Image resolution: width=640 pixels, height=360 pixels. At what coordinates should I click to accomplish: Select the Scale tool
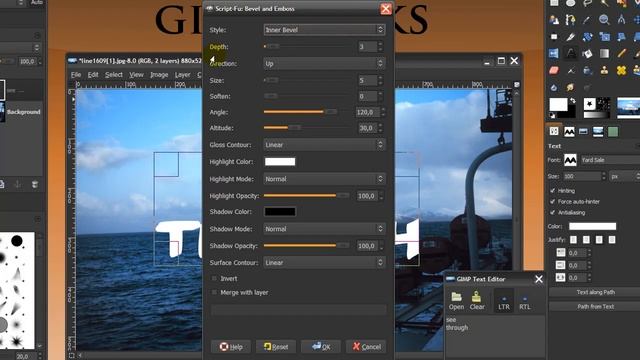pos(604,37)
